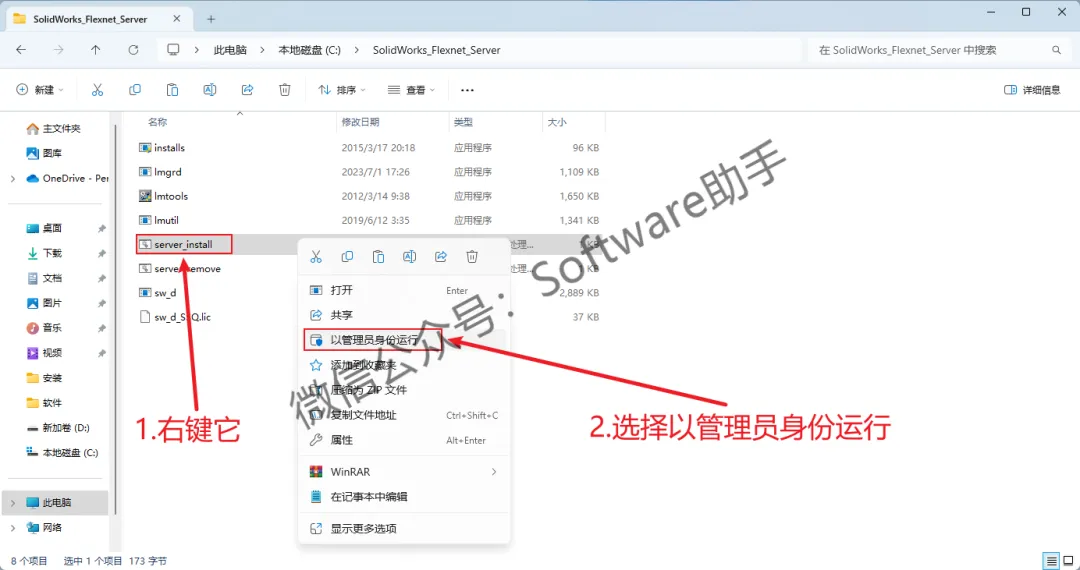Open the 新建 dropdown

click(x=40, y=89)
